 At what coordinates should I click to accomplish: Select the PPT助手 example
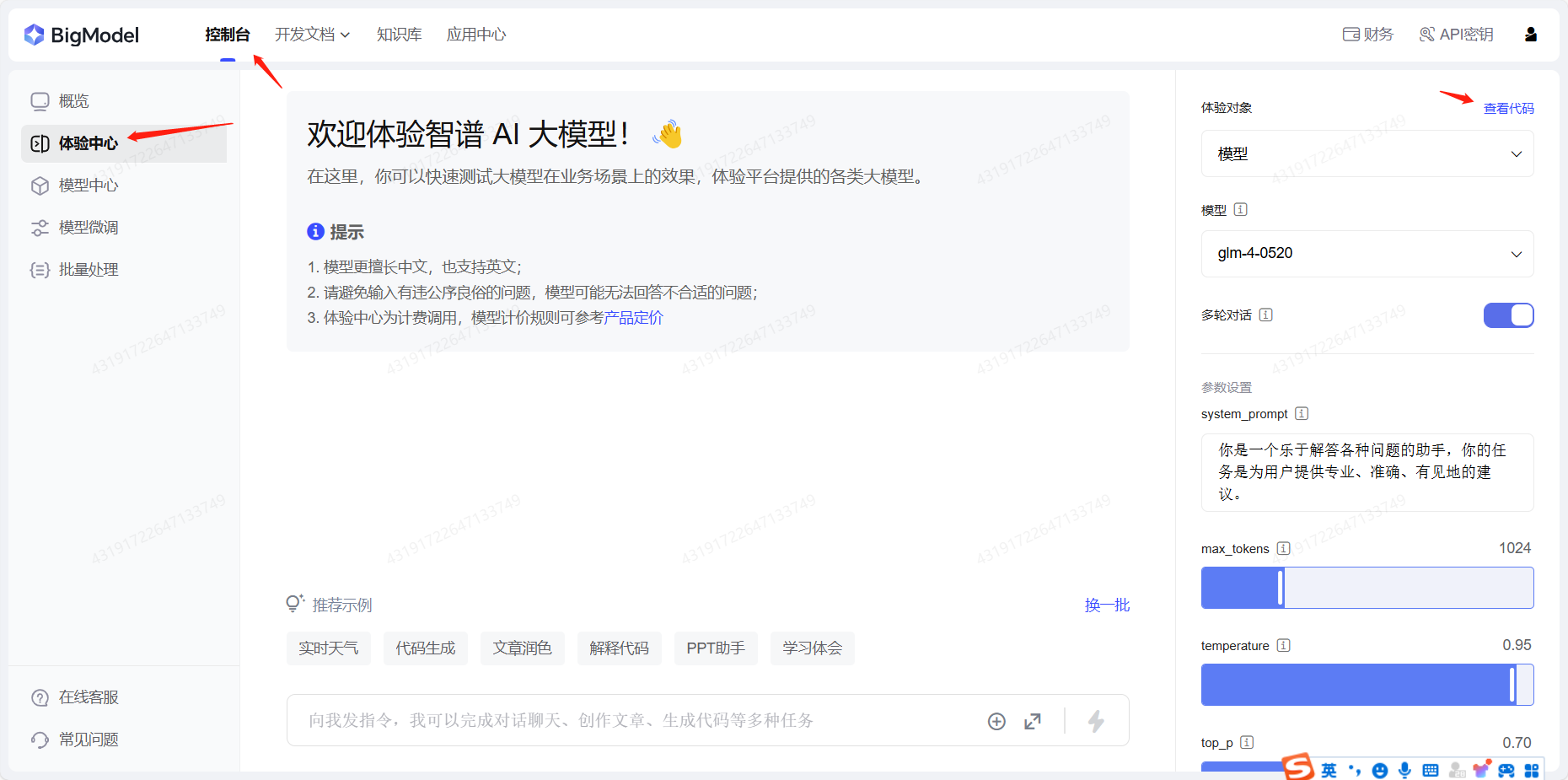(716, 648)
